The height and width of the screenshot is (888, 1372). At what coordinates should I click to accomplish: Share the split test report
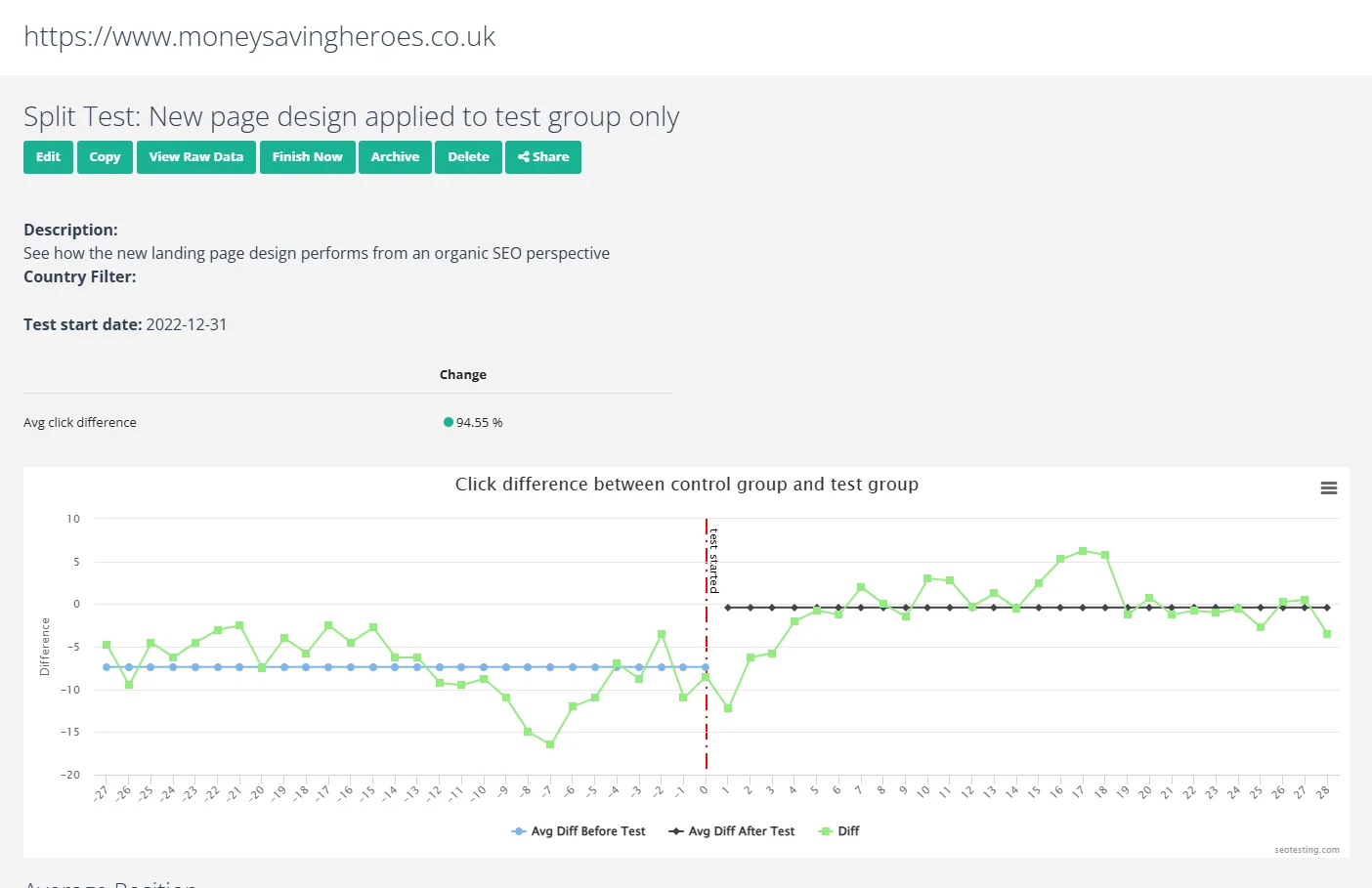[x=543, y=156]
